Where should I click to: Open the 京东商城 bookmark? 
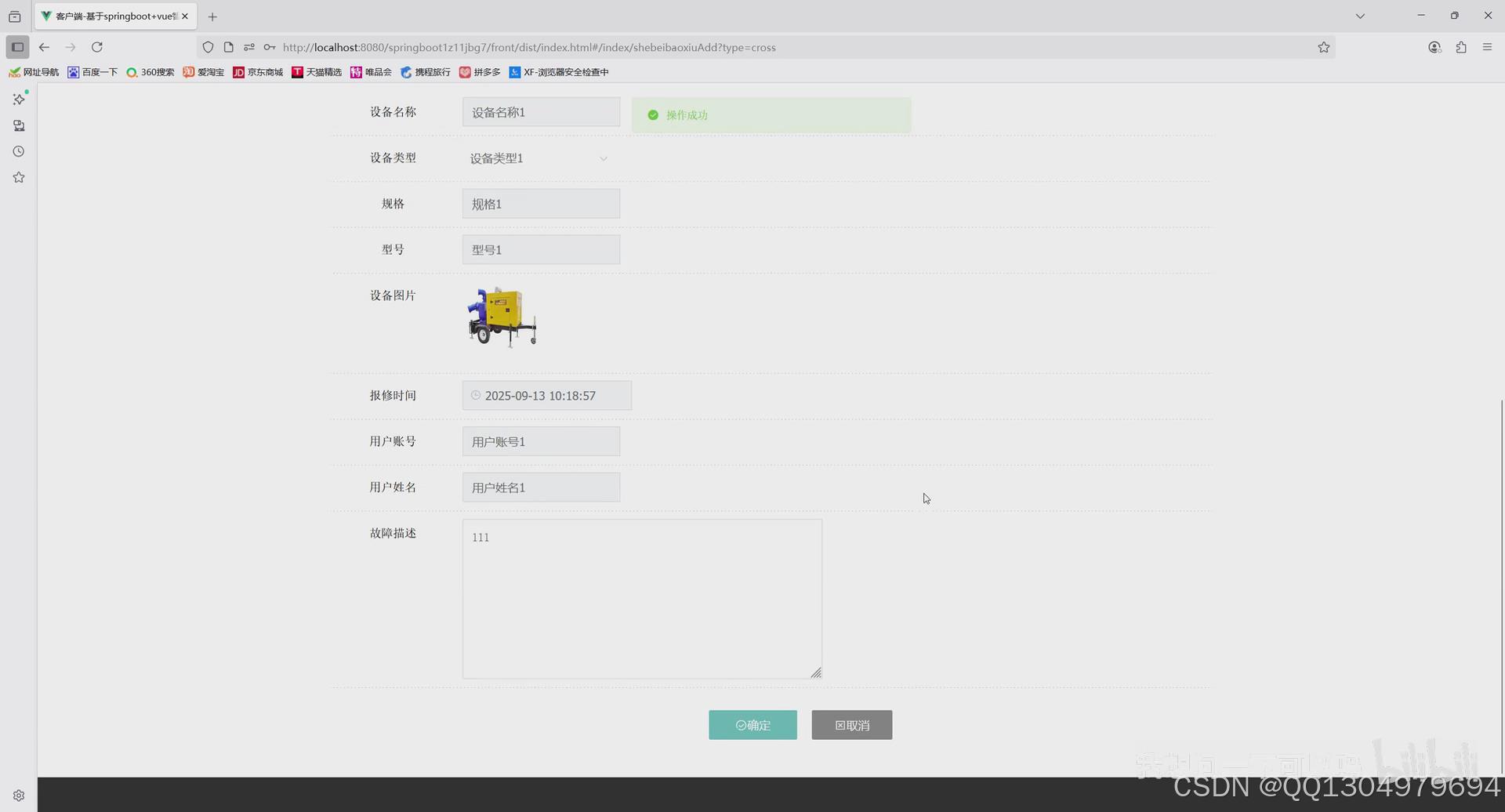click(258, 72)
